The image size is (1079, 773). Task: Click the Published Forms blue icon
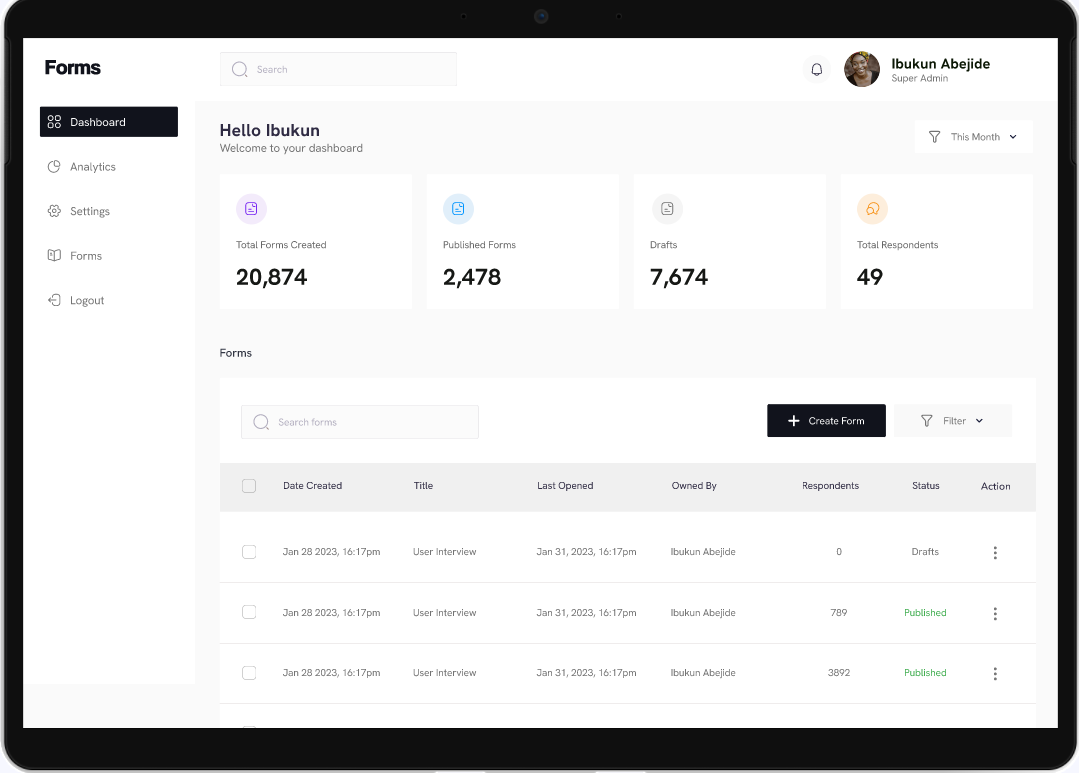coord(458,209)
